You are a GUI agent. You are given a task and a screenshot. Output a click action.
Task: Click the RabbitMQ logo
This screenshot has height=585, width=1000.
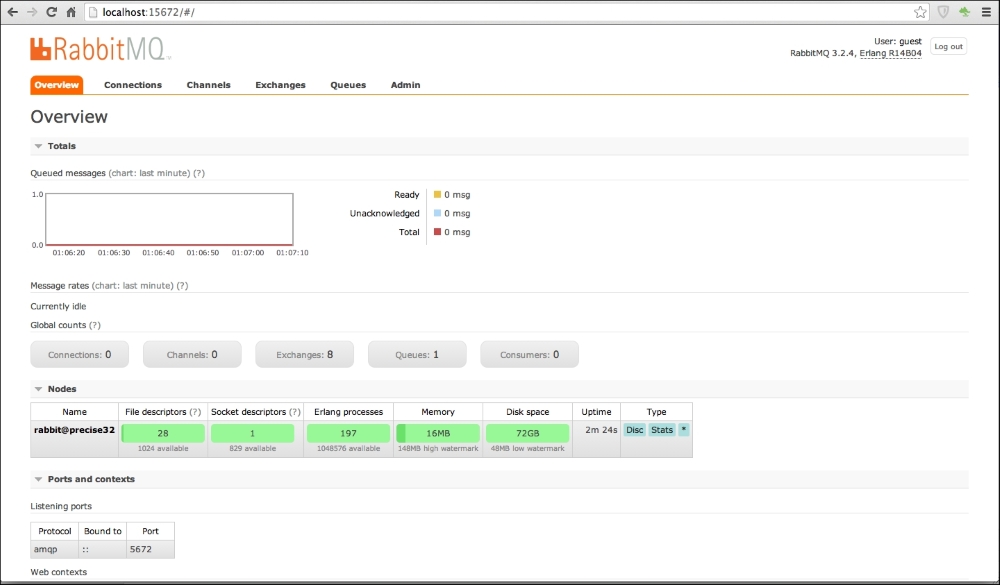100,50
